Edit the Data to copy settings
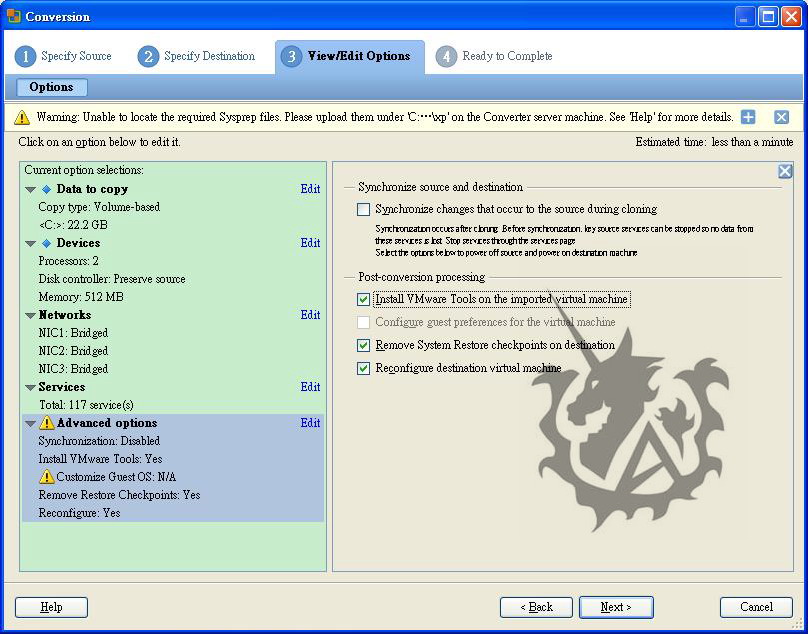This screenshot has height=634, width=808. point(310,189)
